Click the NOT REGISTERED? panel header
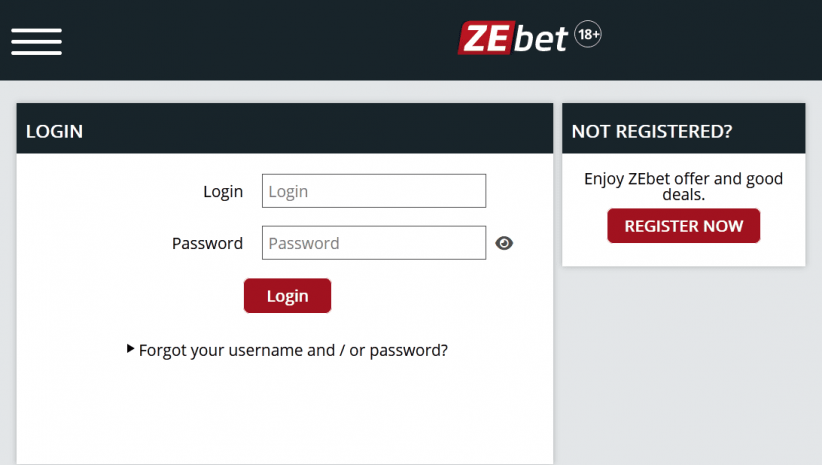 click(x=683, y=130)
